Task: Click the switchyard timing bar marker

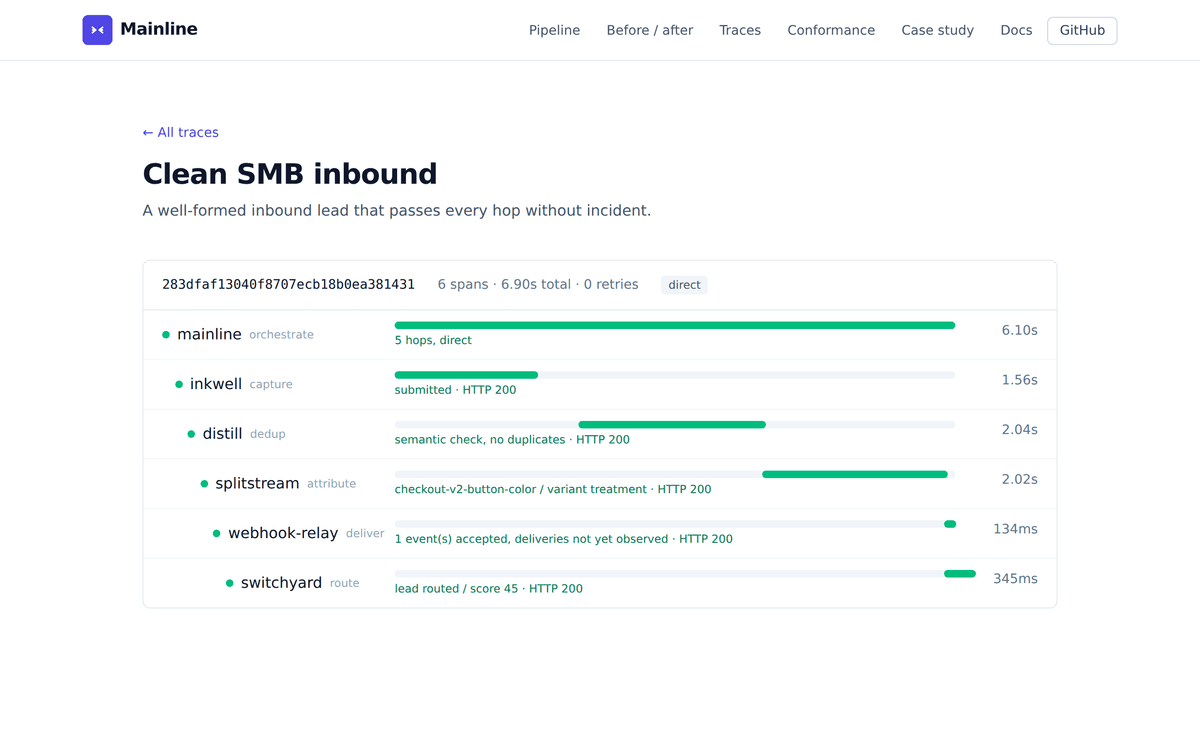Action: click(x=960, y=573)
